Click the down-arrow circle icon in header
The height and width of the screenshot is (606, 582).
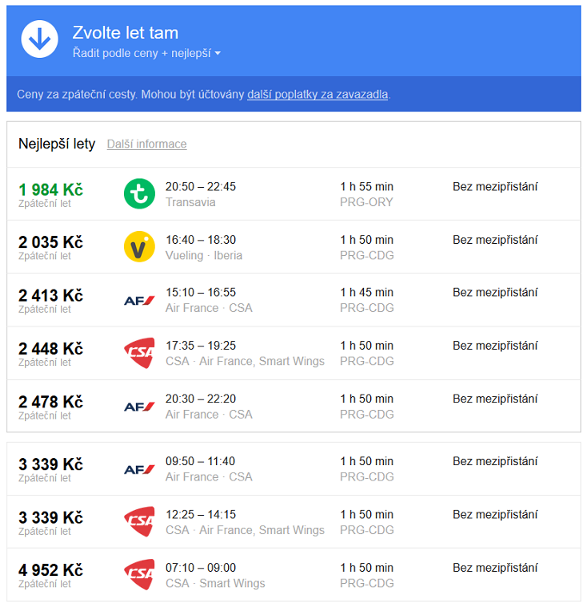[39, 39]
